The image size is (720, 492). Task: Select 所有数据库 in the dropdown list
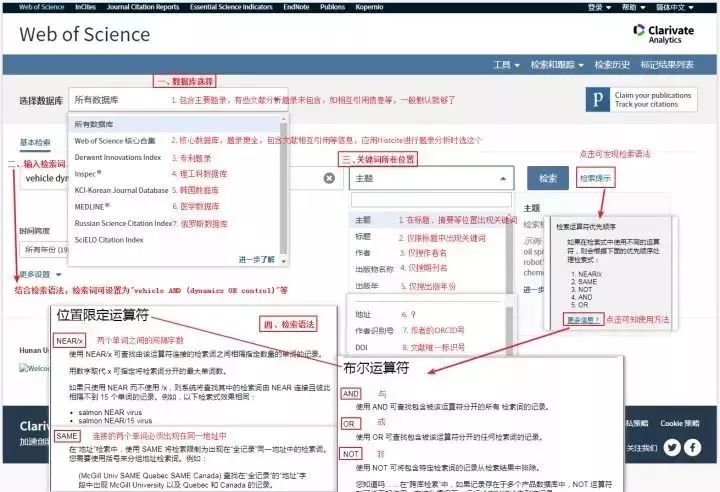[174, 124]
